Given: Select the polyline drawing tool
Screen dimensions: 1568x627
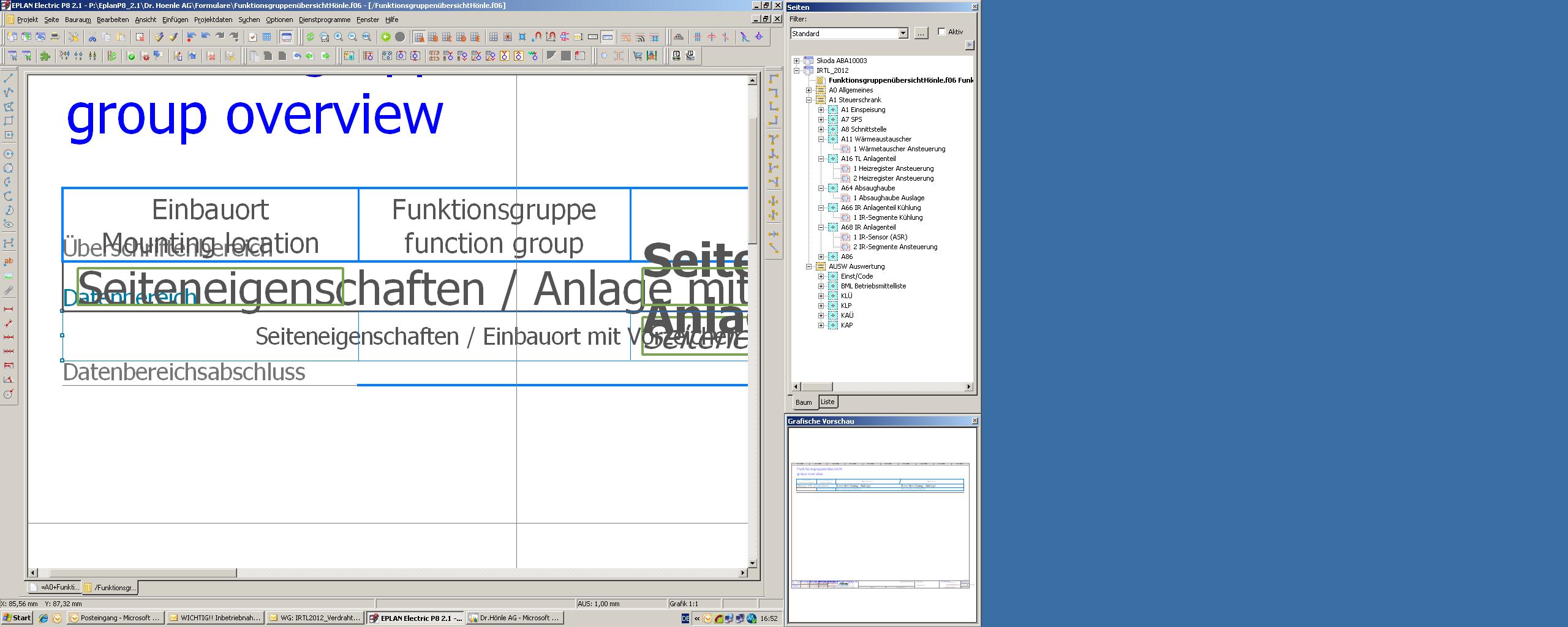Looking at the screenshot, I should [9, 92].
